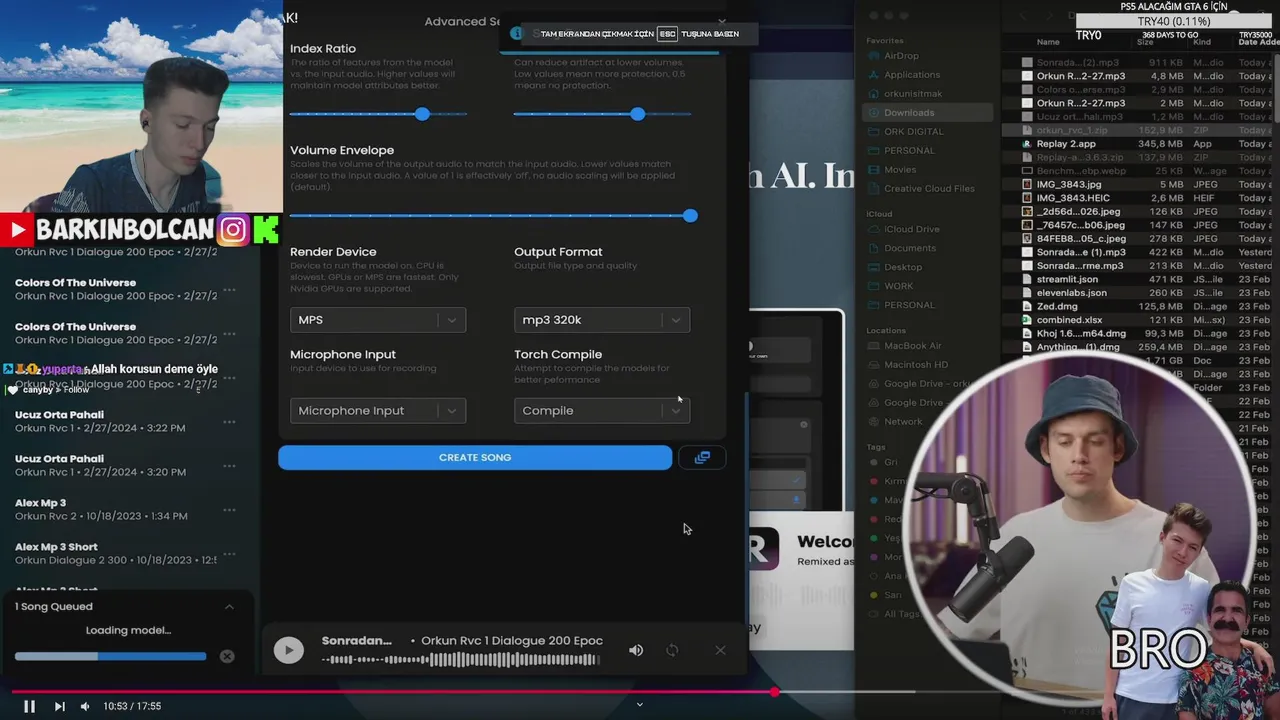Adjust the Index Ratio slider

(x=422, y=114)
